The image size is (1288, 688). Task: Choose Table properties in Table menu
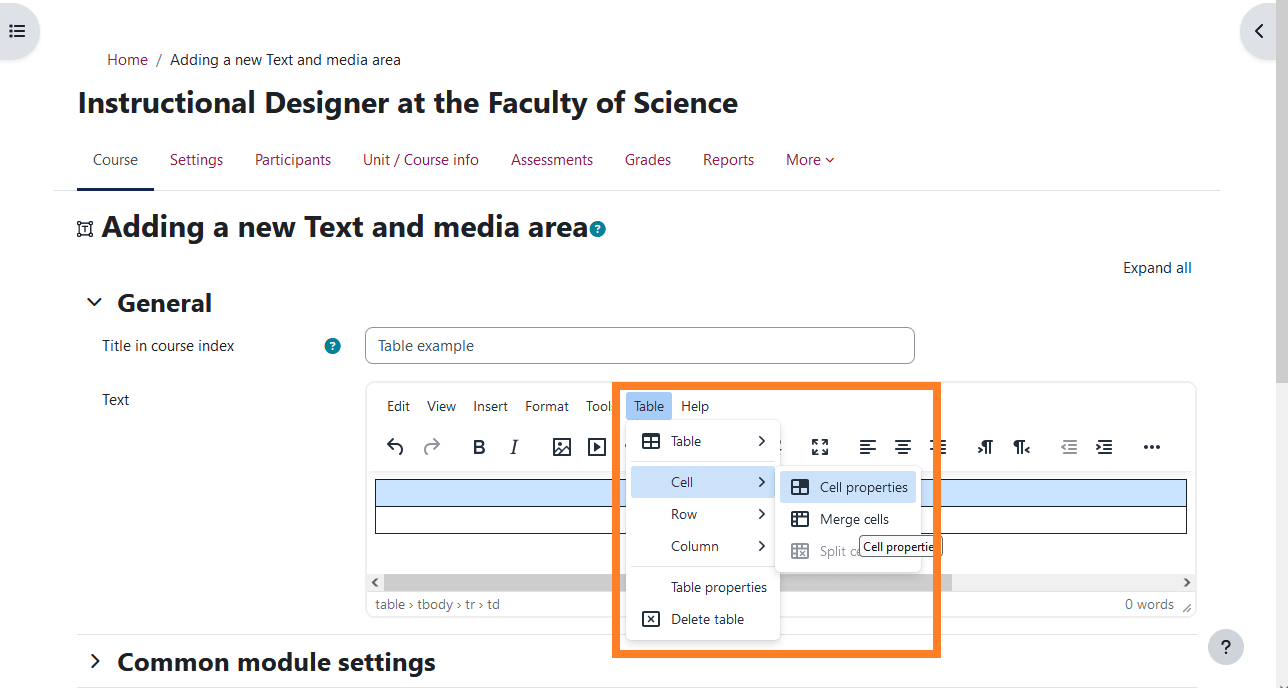click(718, 587)
